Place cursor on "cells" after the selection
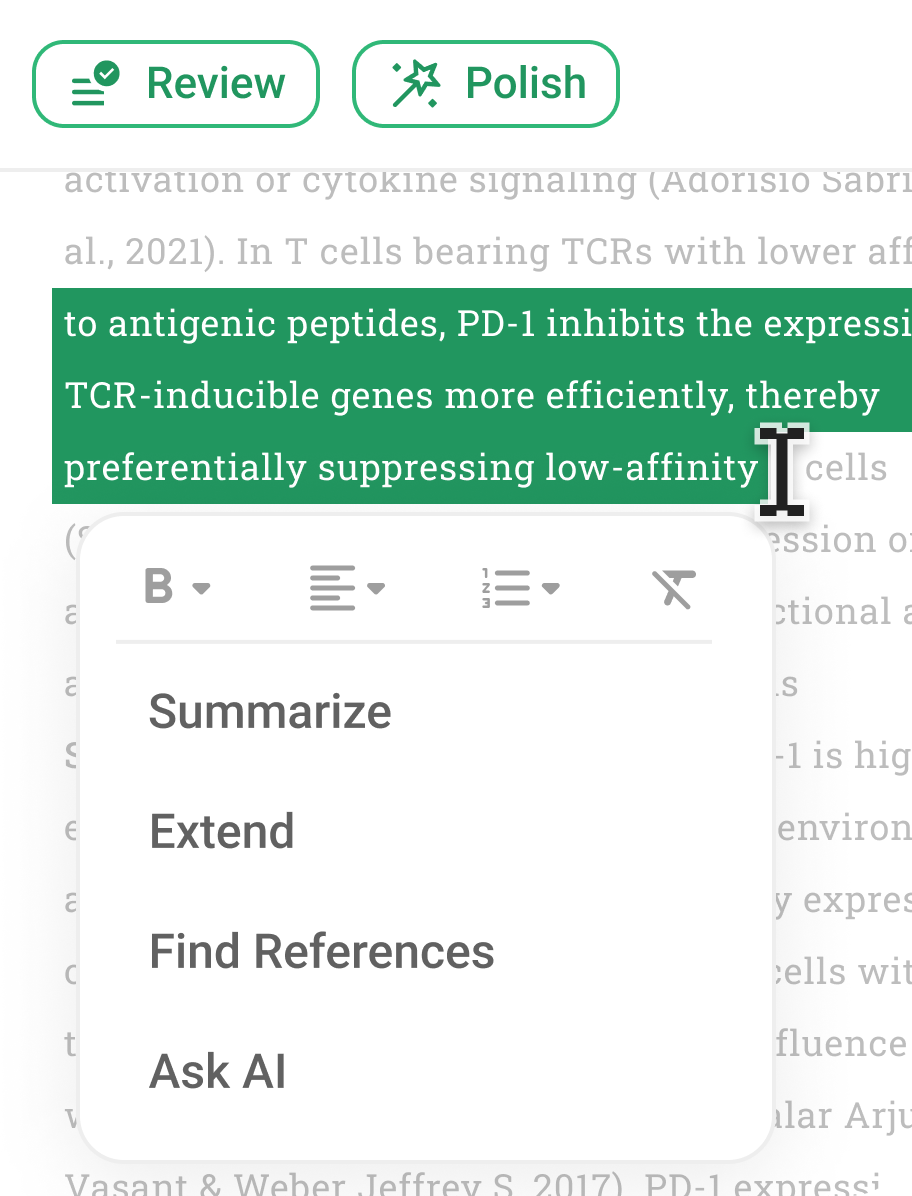This screenshot has height=1196, width=912. [x=846, y=468]
